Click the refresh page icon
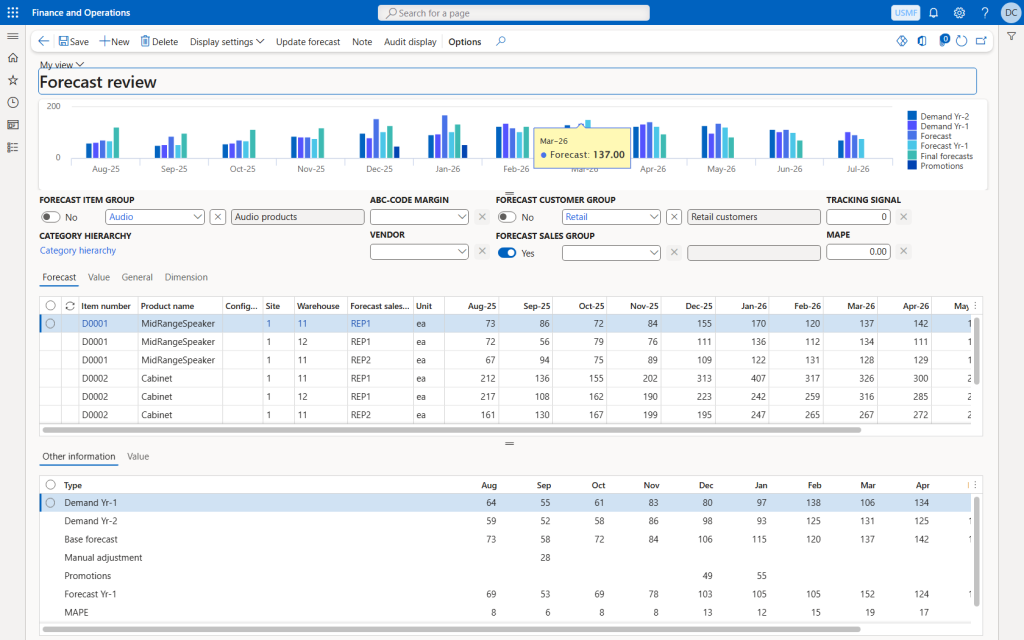This screenshot has height=640, width=1024. coord(961,41)
